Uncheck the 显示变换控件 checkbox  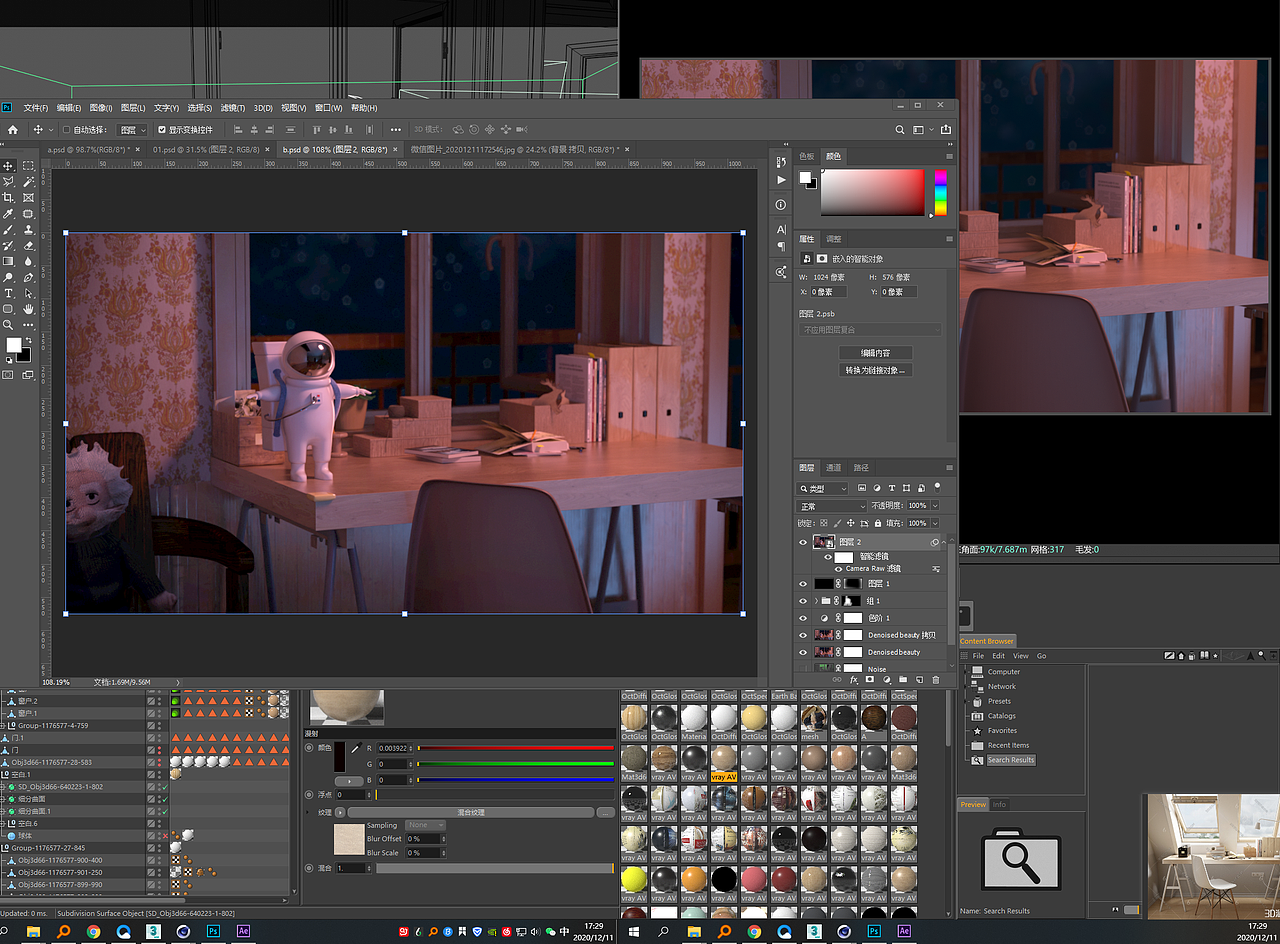[x=162, y=130]
